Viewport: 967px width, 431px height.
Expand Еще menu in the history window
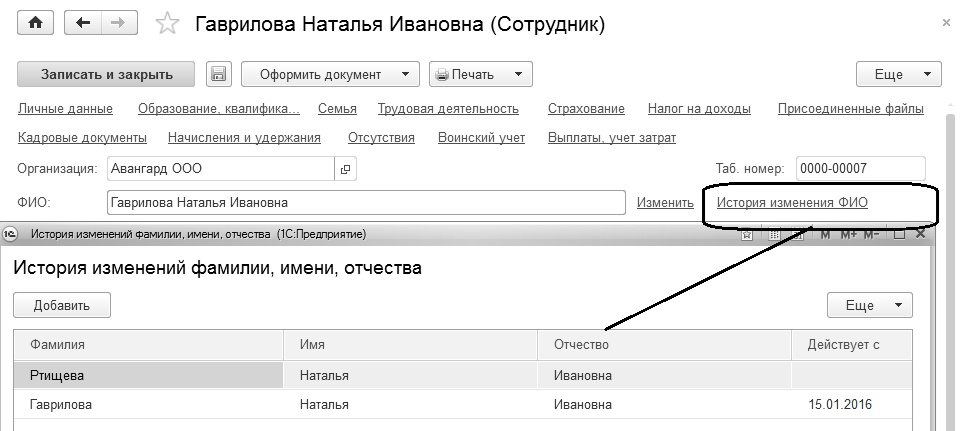(x=870, y=305)
